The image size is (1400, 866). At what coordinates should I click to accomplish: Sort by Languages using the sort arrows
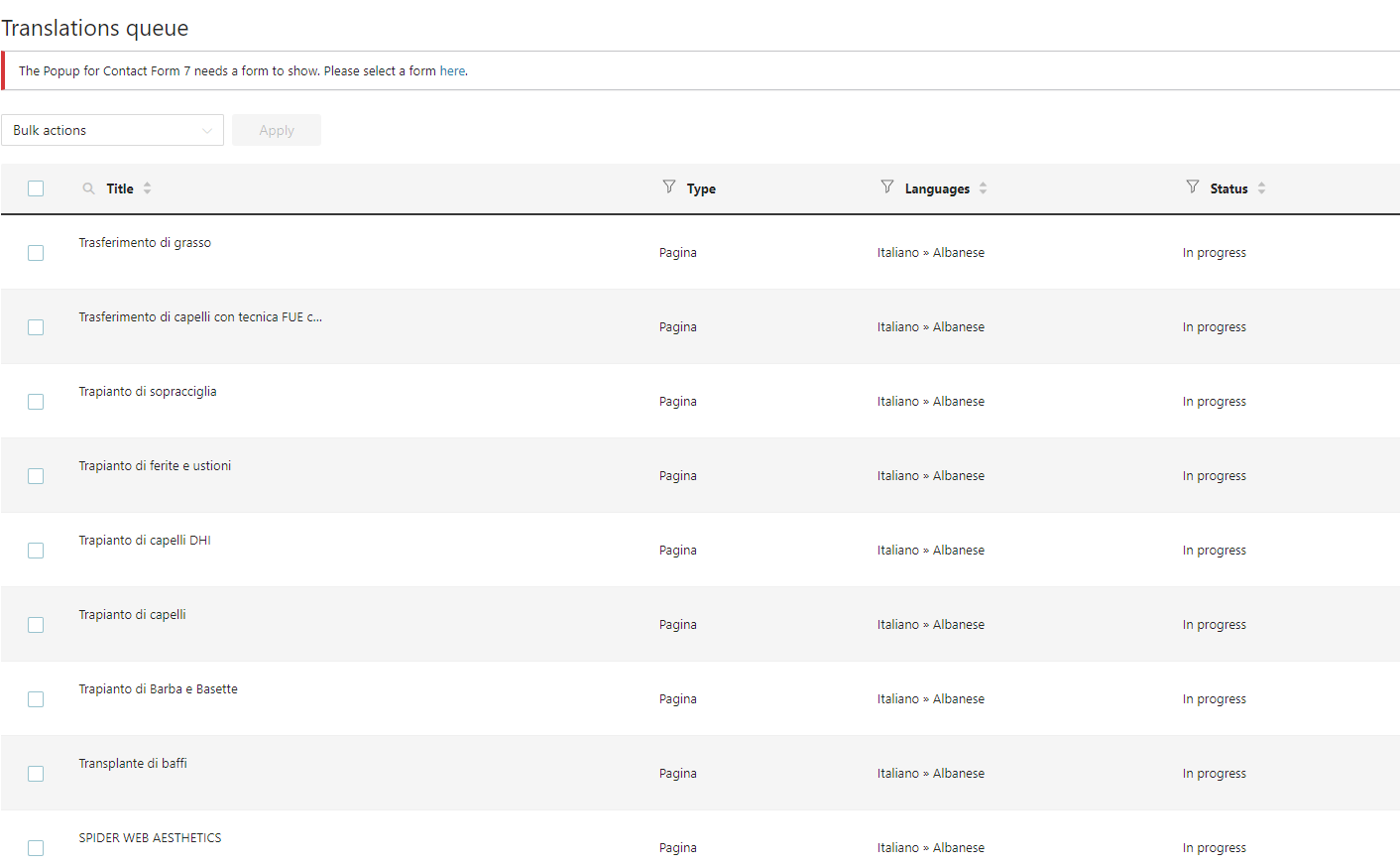[x=984, y=188]
